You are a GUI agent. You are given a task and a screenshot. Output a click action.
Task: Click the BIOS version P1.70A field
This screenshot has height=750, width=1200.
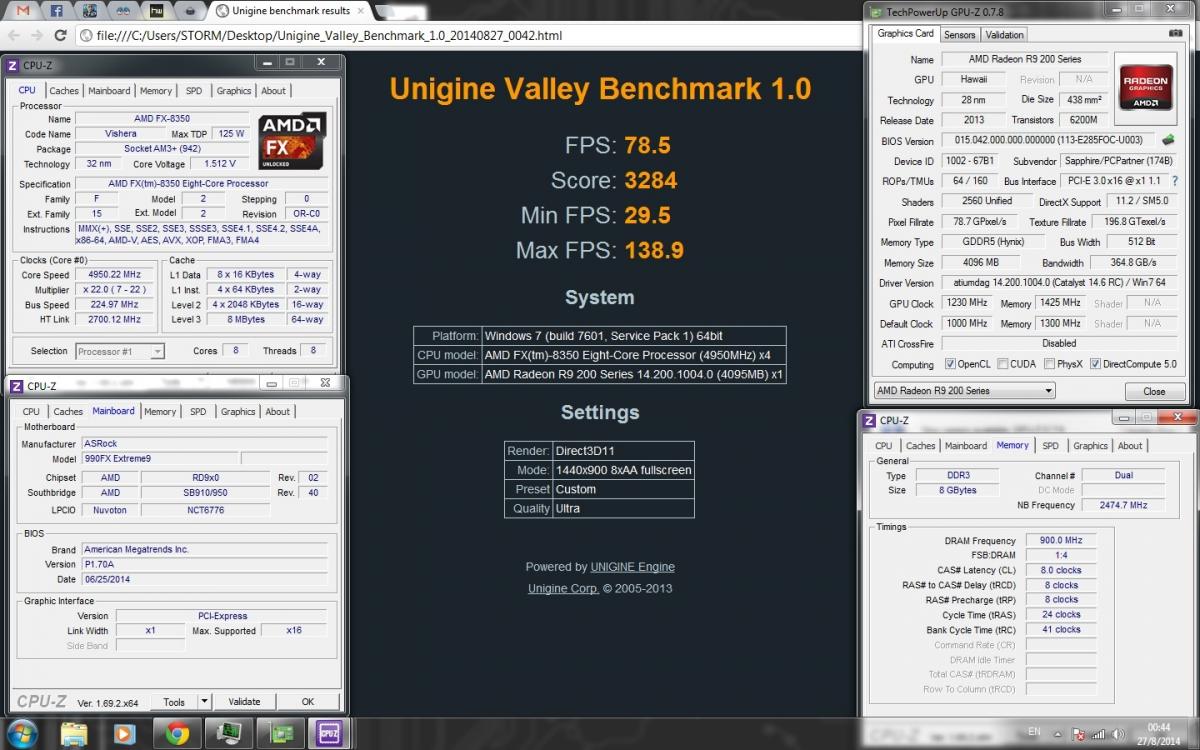tap(204, 564)
